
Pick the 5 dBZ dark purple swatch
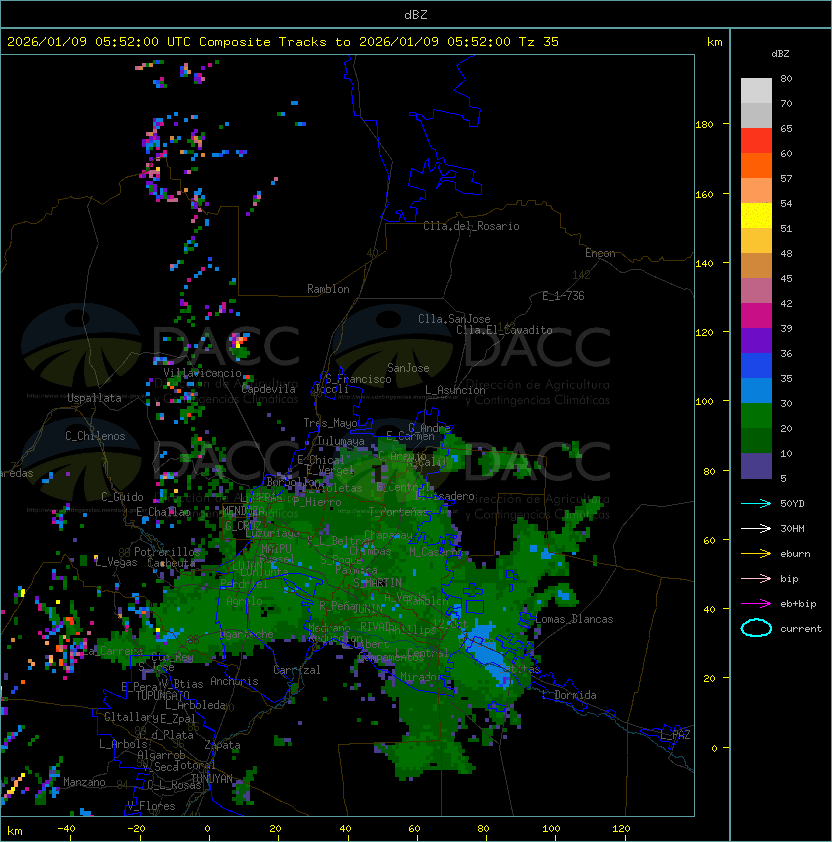coord(756,466)
